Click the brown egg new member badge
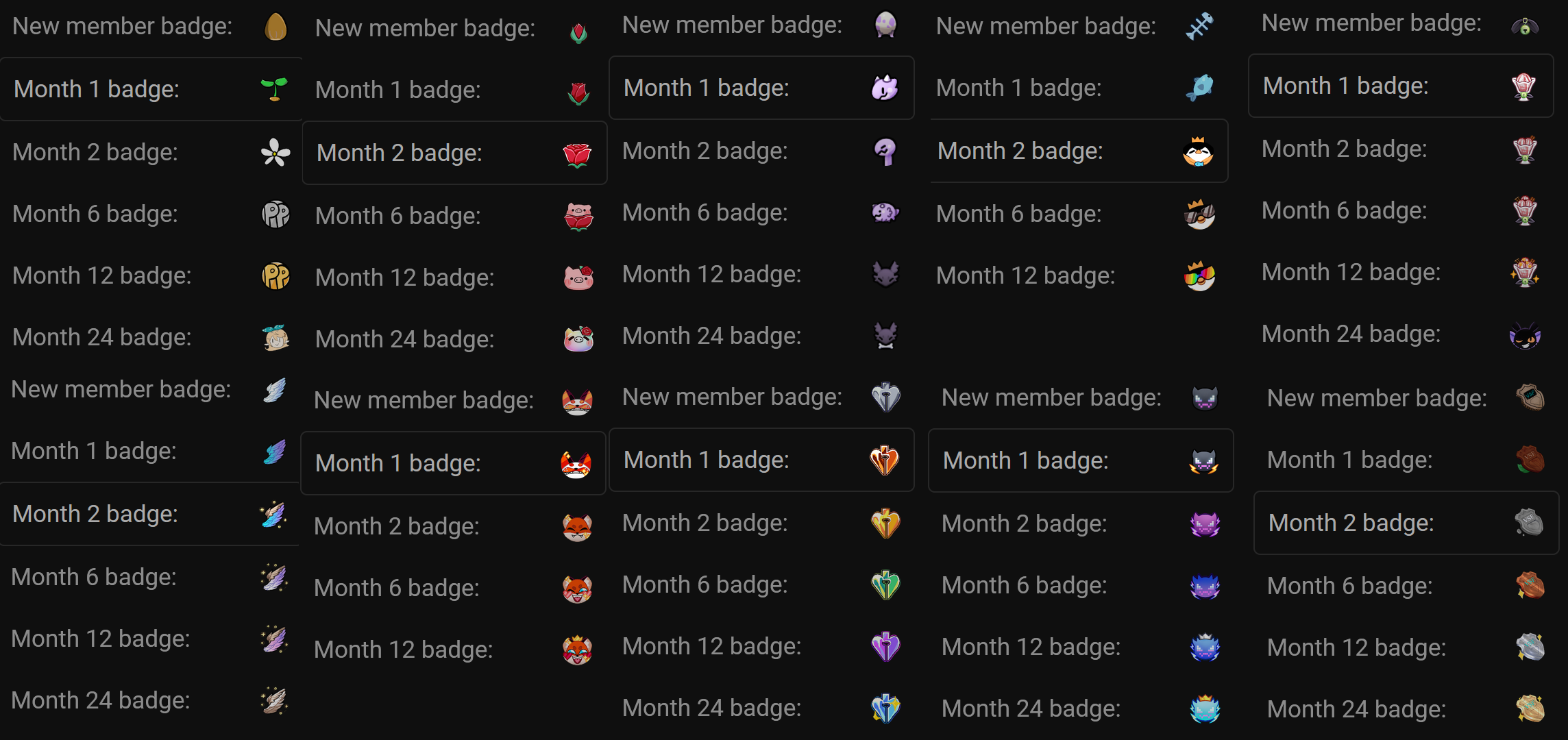1568x740 pixels. [275, 27]
